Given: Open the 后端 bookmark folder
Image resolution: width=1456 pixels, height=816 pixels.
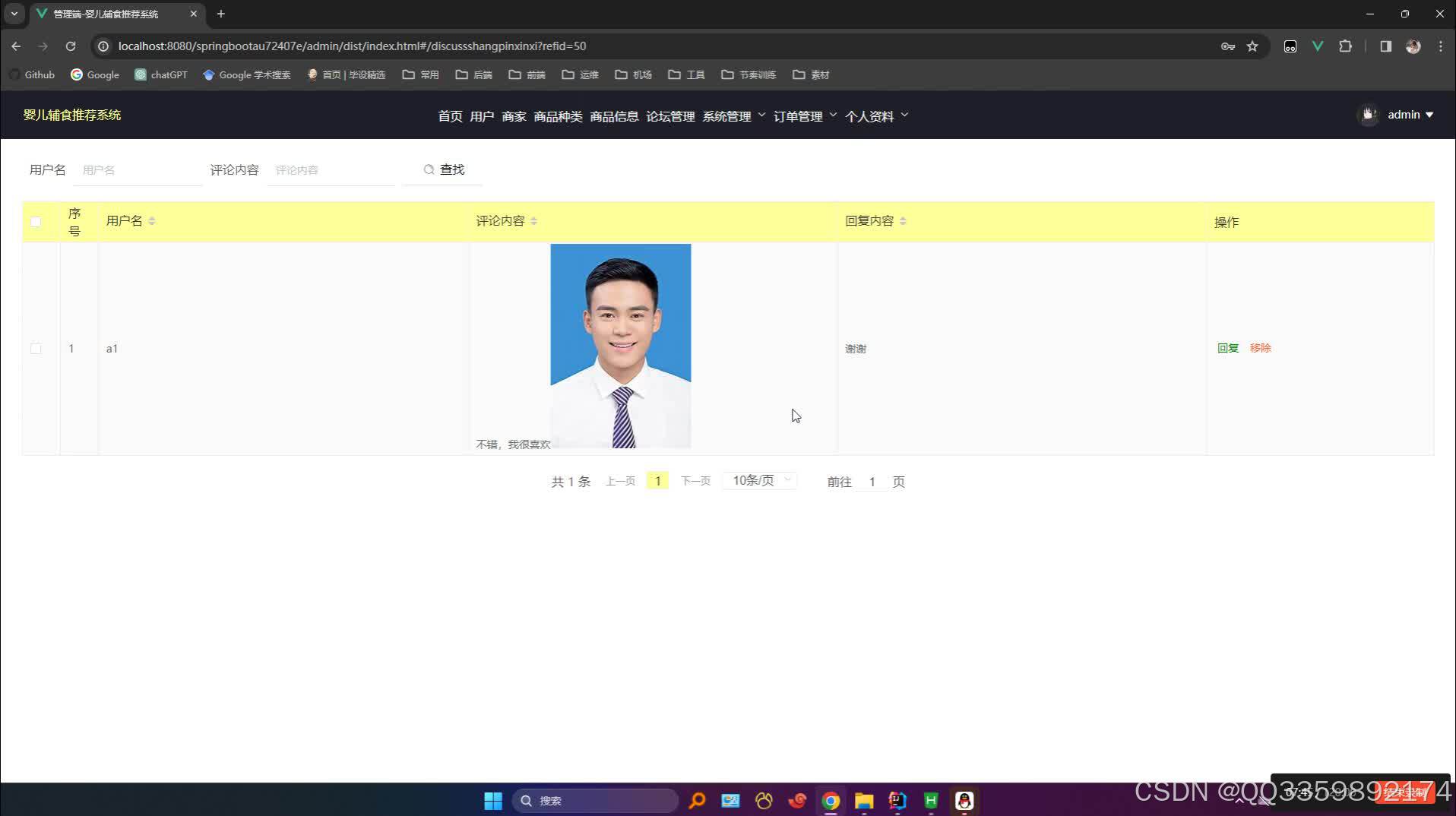Looking at the screenshot, I should click(474, 74).
